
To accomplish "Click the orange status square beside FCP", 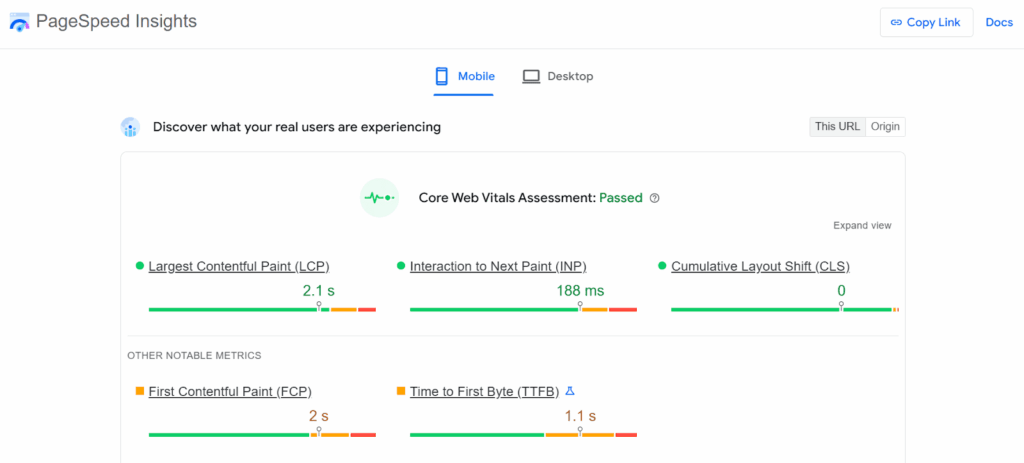I will tap(139, 391).
